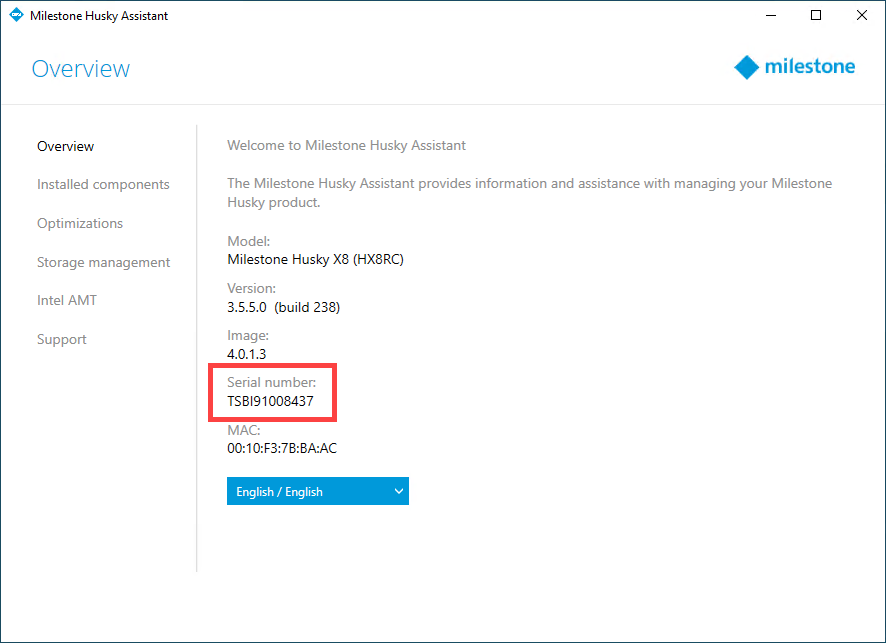Click the serial number value TSBI91008437
The height and width of the screenshot is (643, 886).
(270, 401)
